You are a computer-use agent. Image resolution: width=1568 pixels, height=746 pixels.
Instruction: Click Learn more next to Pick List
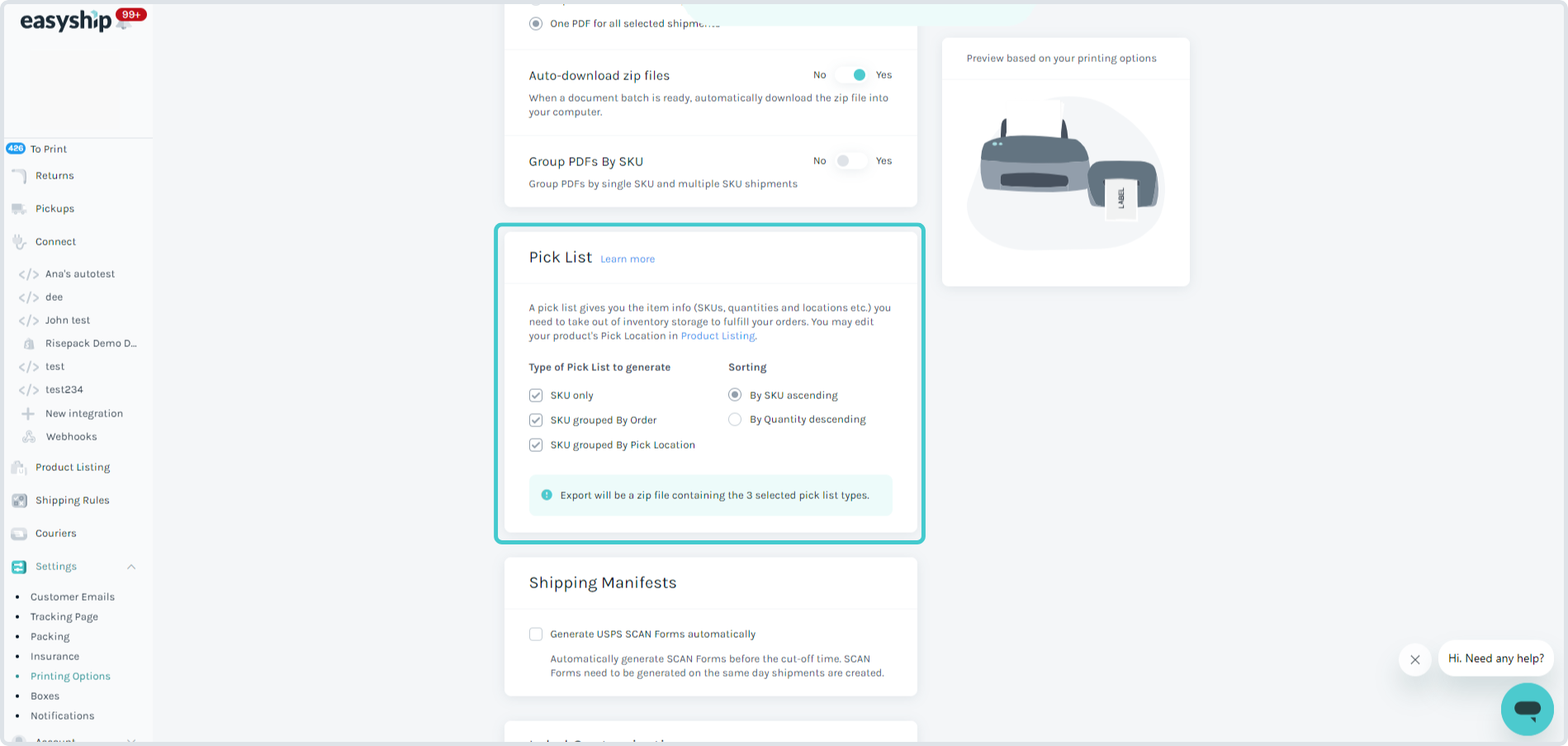pyautogui.click(x=628, y=259)
